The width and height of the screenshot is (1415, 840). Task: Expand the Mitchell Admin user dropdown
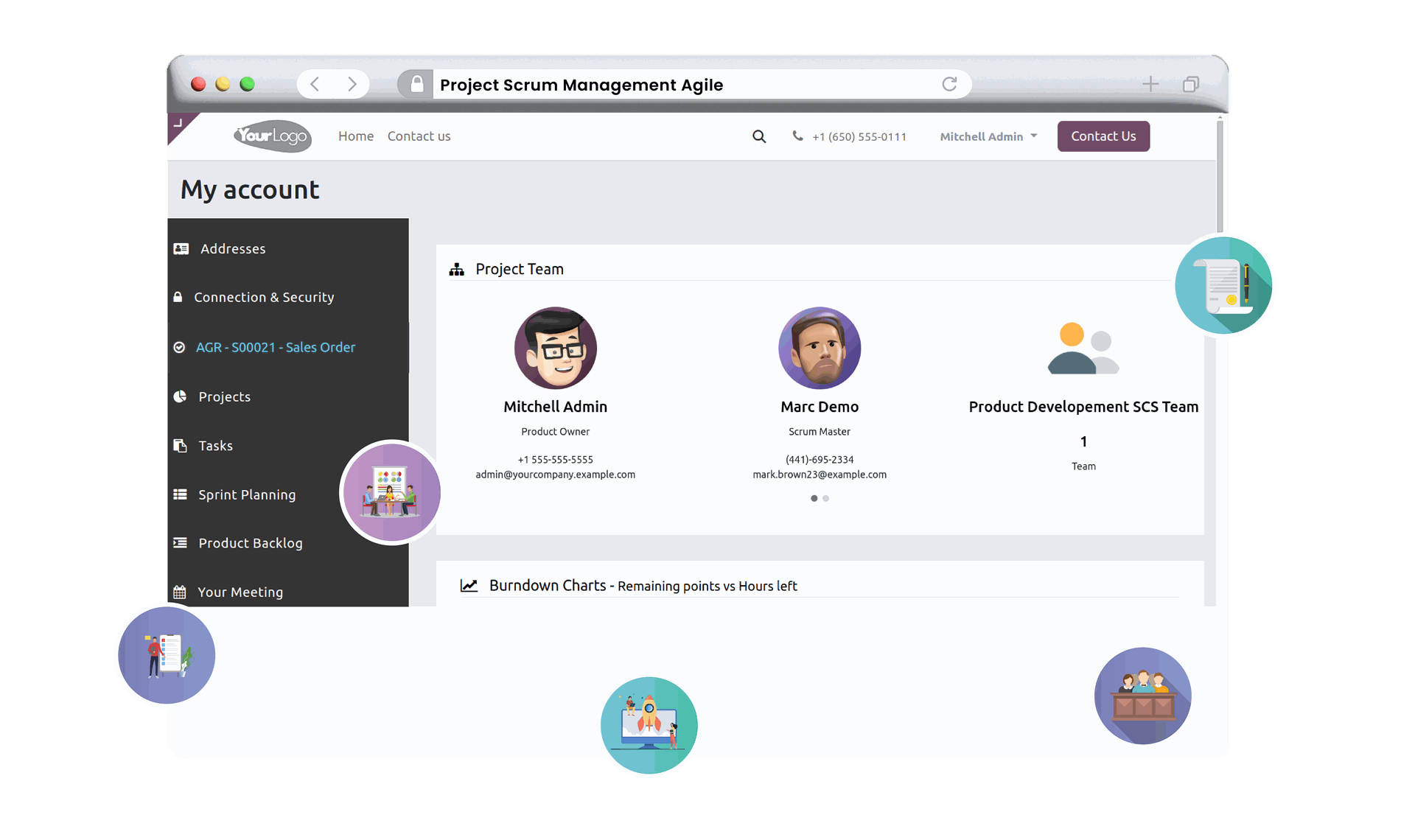[988, 136]
